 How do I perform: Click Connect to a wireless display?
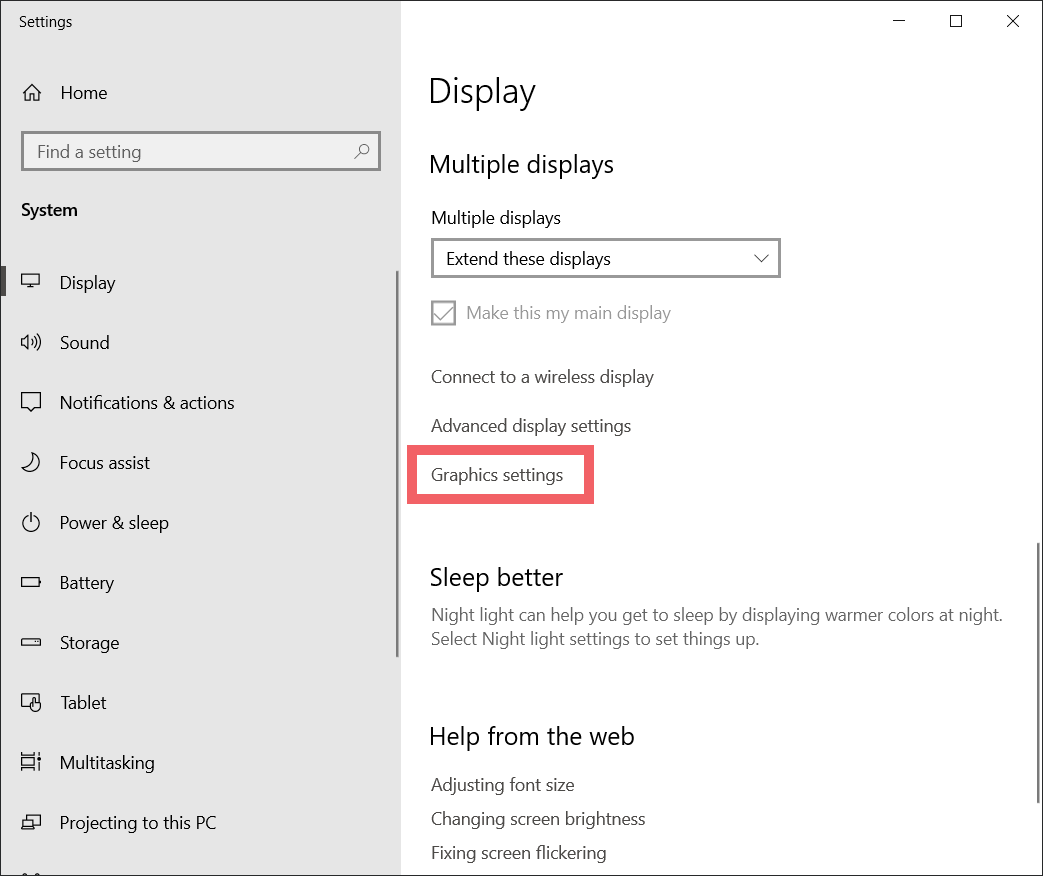(542, 376)
